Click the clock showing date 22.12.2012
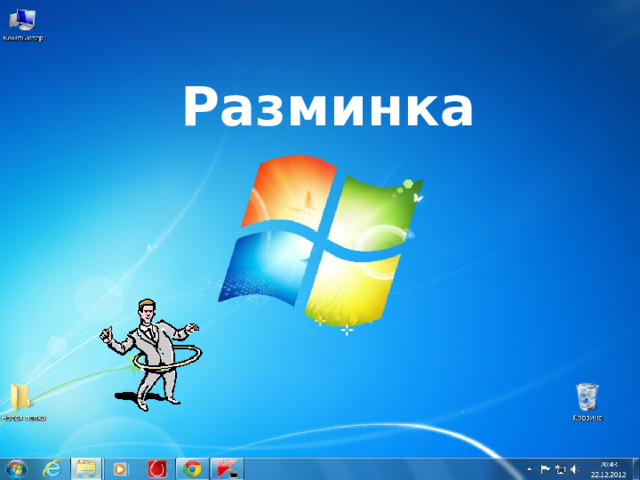The width and height of the screenshot is (640, 480). [608, 469]
